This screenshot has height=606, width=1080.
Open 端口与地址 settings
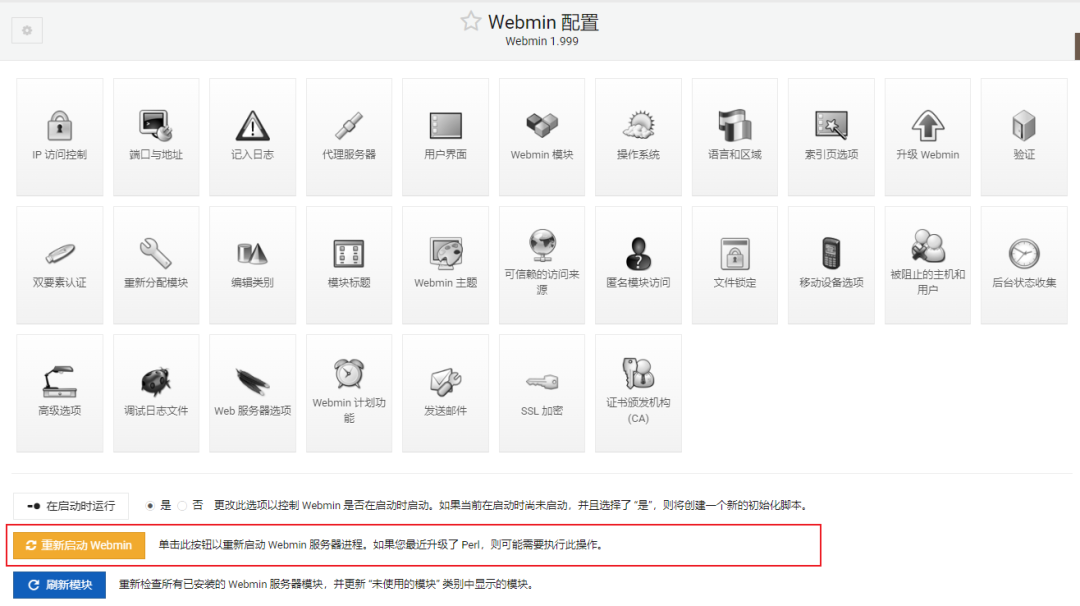tap(156, 137)
